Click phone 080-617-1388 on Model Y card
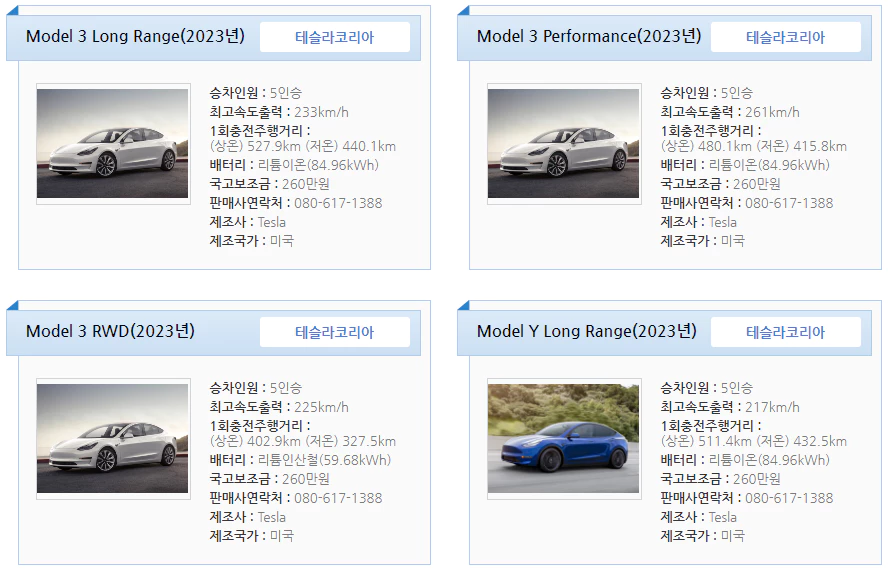Image resolution: width=888 pixels, height=569 pixels. (789, 498)
